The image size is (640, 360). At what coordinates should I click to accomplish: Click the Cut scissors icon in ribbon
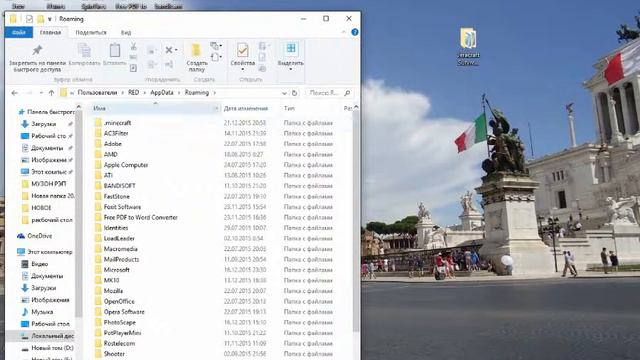[133, 47]
